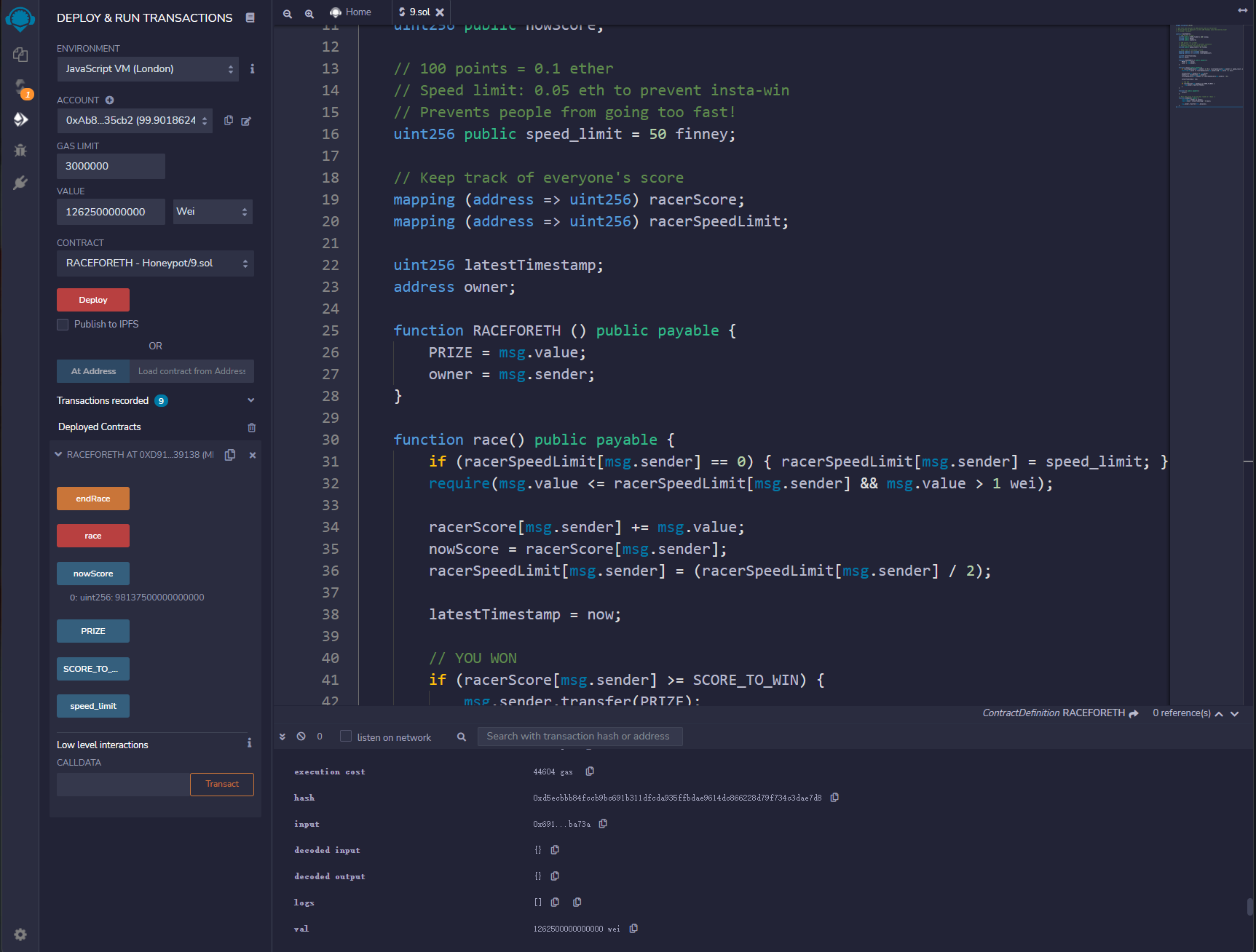Open Settings gear at sidebar bottom
Image resolution: width=1256 pixels, height=952 pixels.
(20, 935)
